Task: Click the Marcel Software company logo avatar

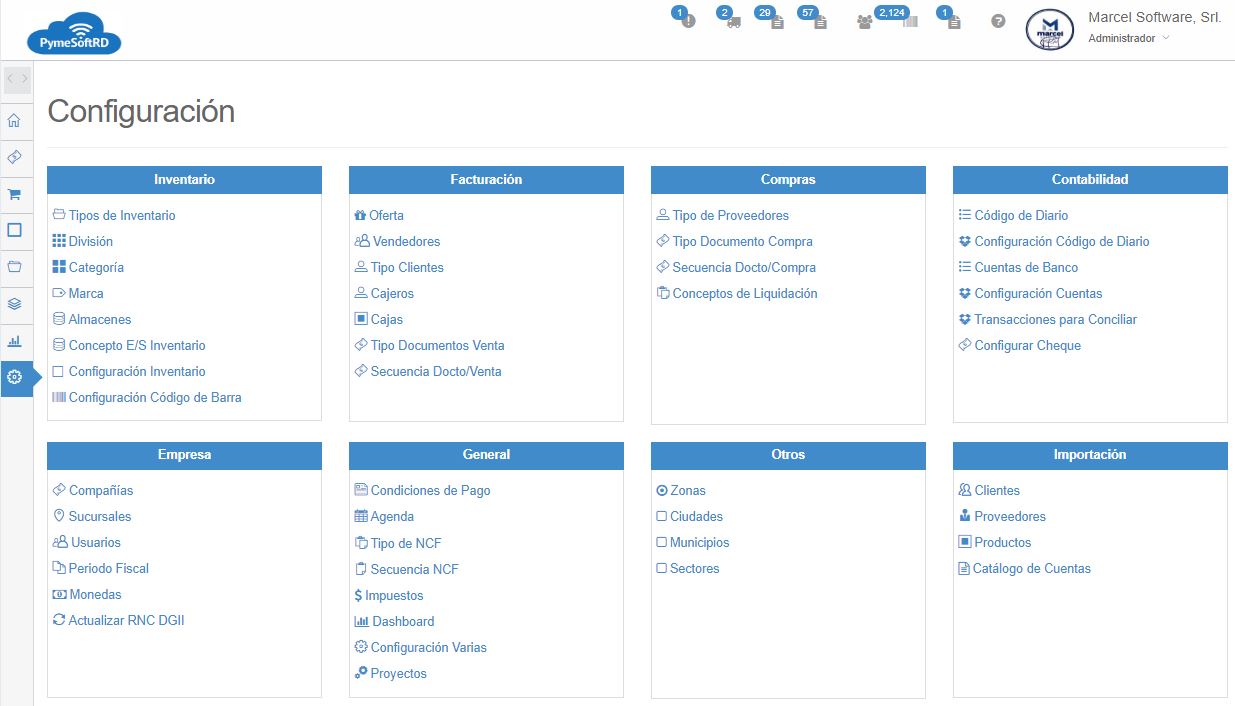Action: point(1049,30)
